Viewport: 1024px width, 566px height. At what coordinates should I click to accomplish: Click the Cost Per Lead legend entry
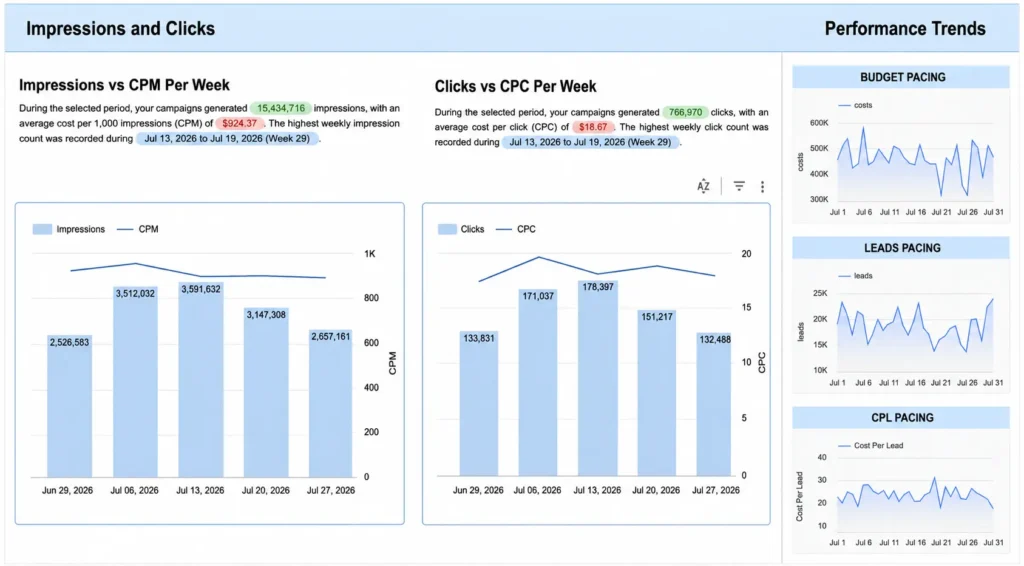871,446
